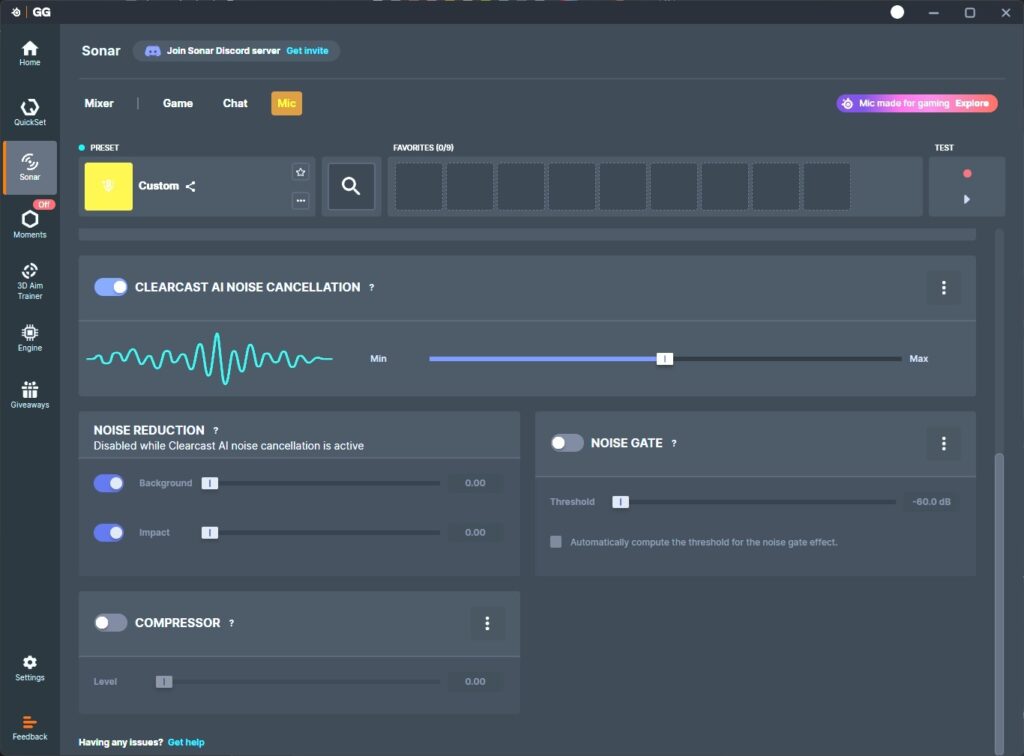The height and width of the screenshot is (756, 1024).
Task: Click the Custom preset name
Action: coord(159,186)
